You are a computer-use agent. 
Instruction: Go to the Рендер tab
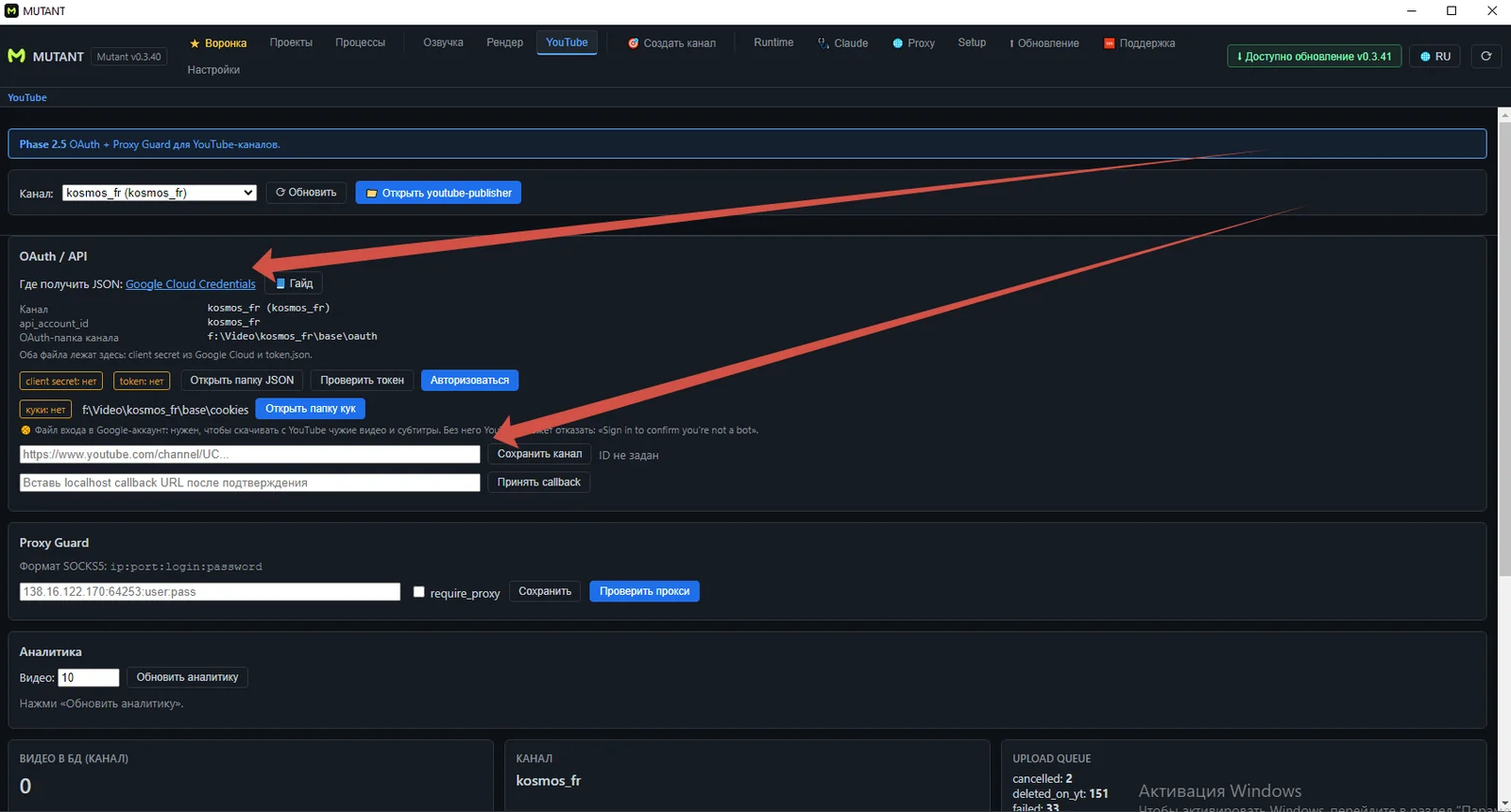505,42
